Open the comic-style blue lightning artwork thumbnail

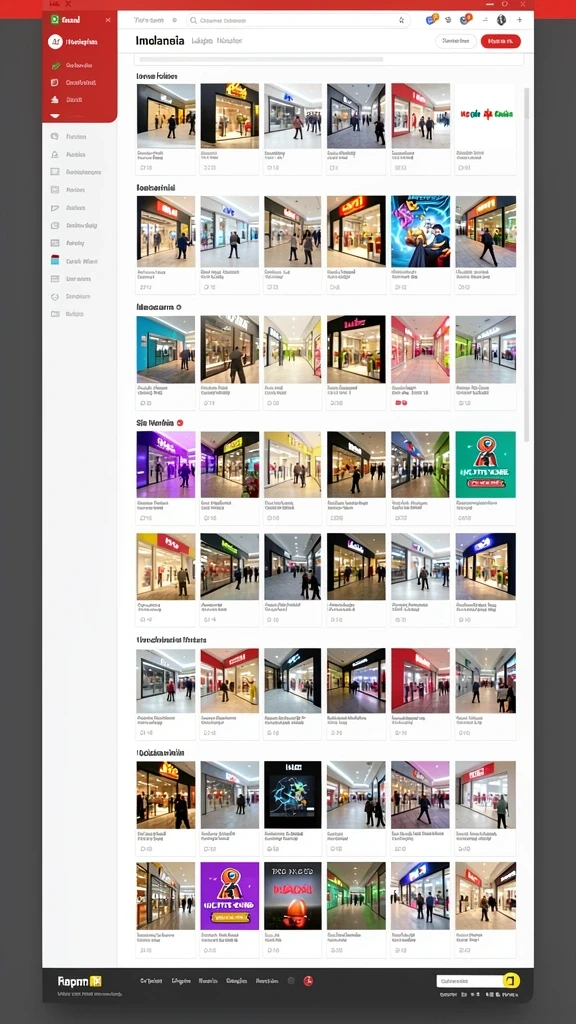[421, 231]
